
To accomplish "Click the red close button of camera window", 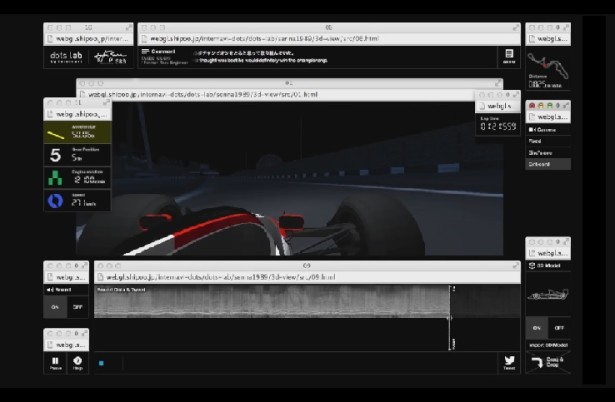I will (x=532, y=106).
